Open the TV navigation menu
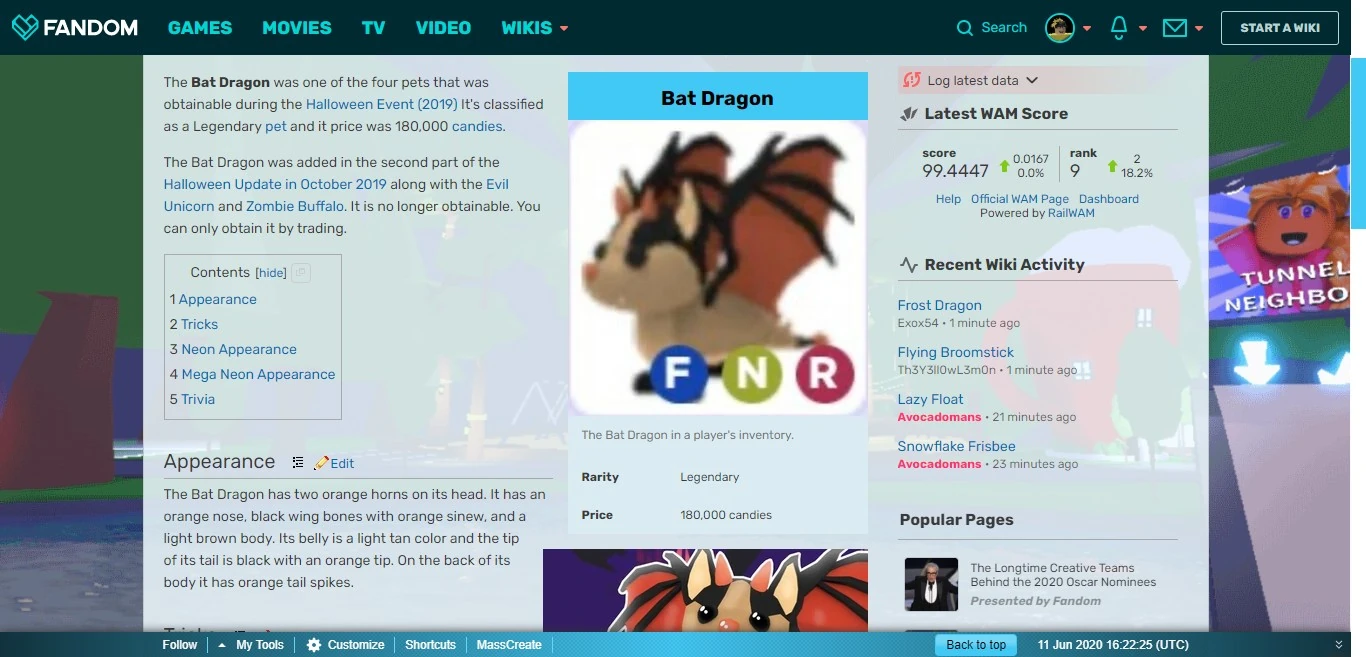1366x657 pixels. coord(373,28)
